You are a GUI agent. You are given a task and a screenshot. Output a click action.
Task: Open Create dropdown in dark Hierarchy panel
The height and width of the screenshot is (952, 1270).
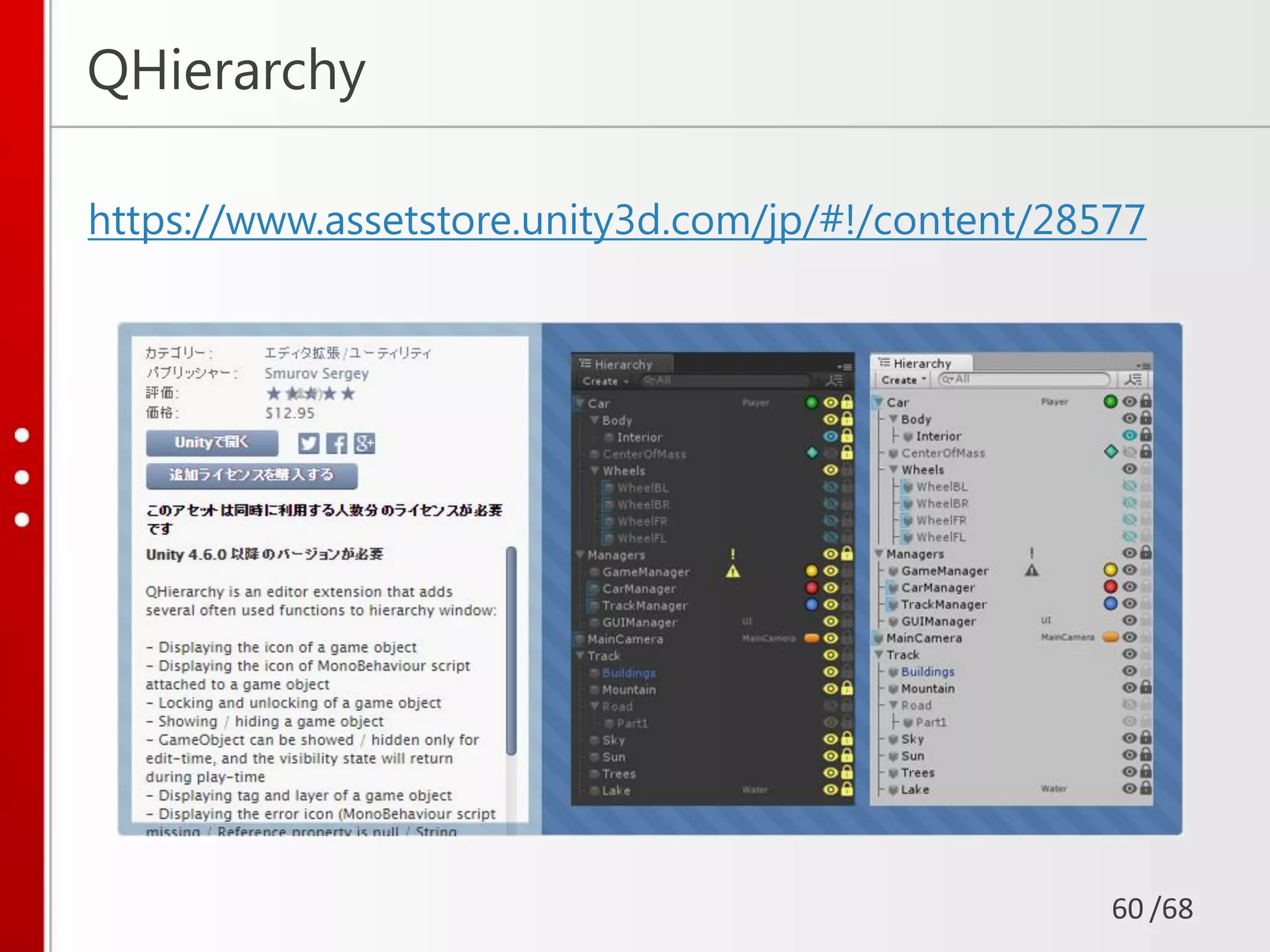coord(605,381)
